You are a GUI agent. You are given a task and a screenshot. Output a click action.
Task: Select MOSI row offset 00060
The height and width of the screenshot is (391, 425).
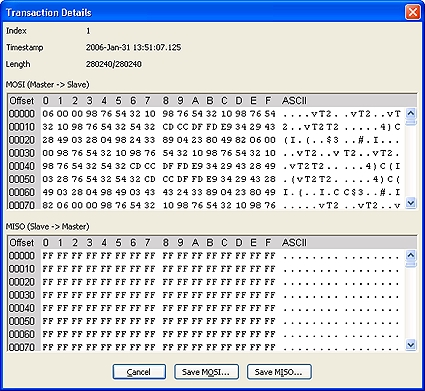point(22,192)
